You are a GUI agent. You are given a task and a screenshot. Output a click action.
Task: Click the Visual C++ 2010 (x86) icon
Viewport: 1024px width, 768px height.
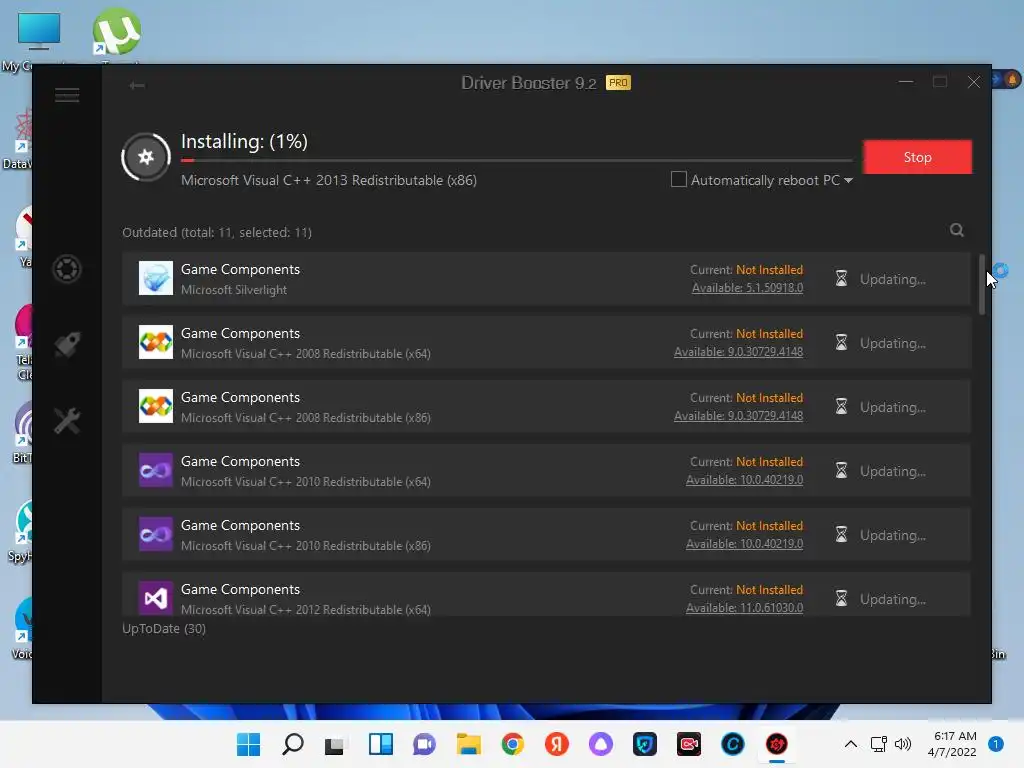155,534
